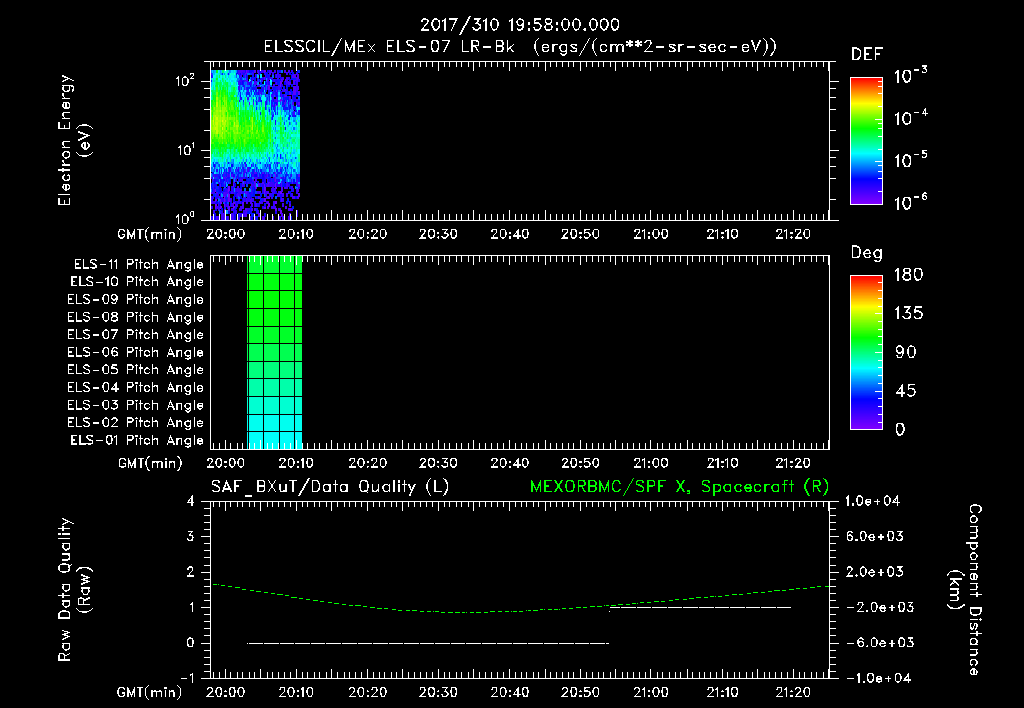The height and width of the screenshot is (708, 1024).
Task: Click the 20:30 tick label under top panel
Action: pyautogui.click(x=438, y=234)
